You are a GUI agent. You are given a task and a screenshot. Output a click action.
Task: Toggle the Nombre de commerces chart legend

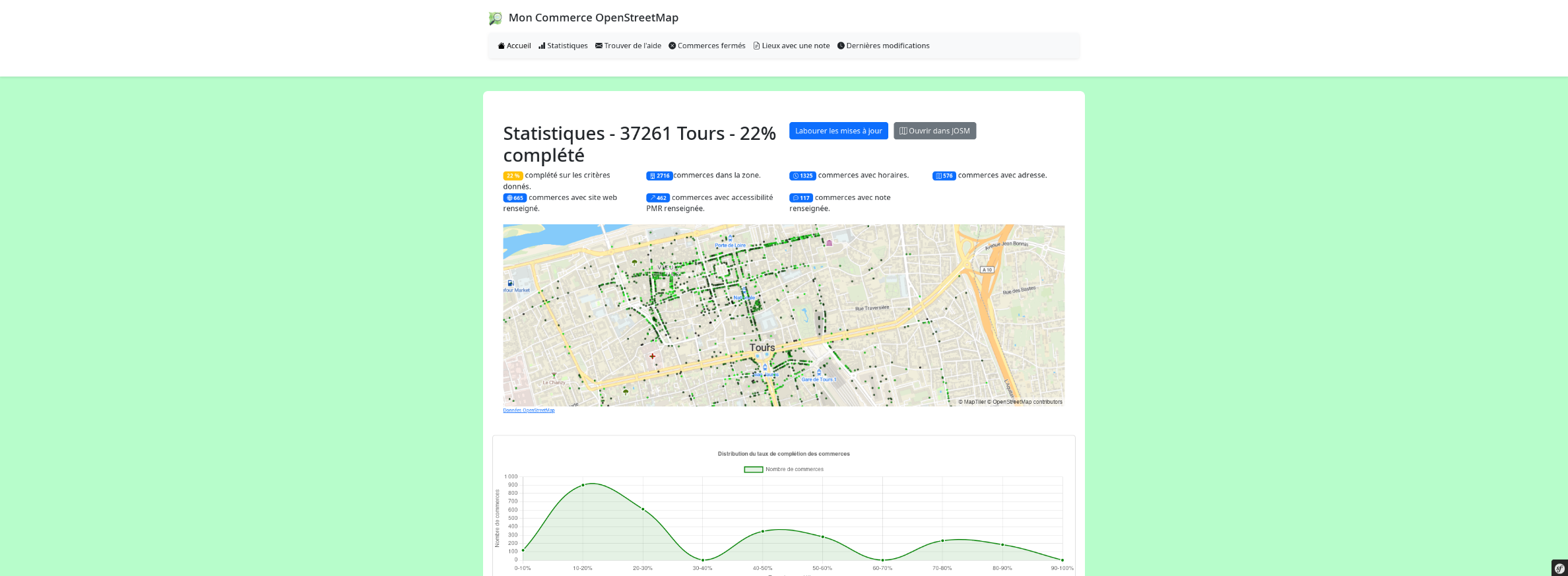click(x=783, y=470)
